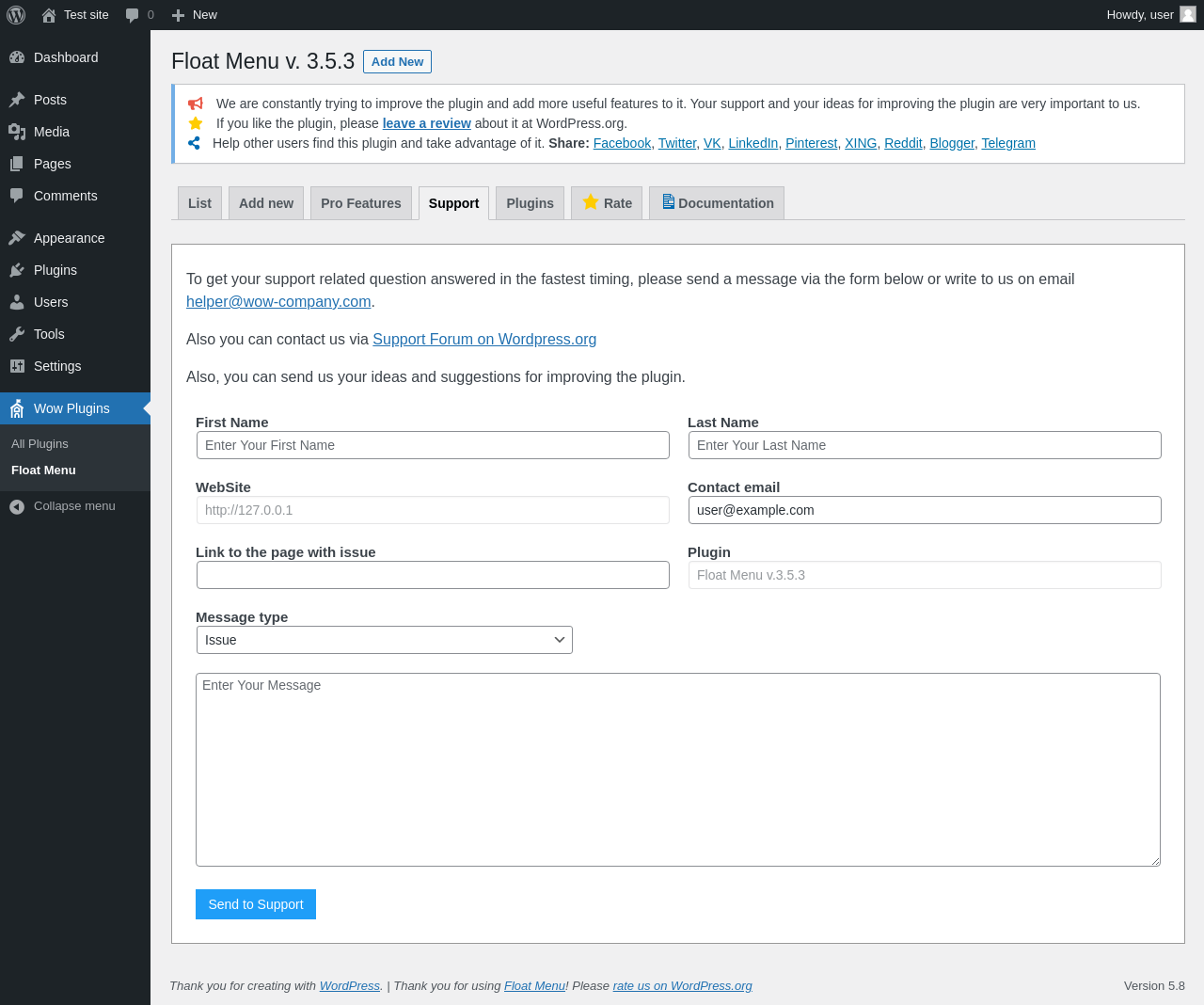
Task: Share the plugin on Reddit
Action: click(903, 143)
